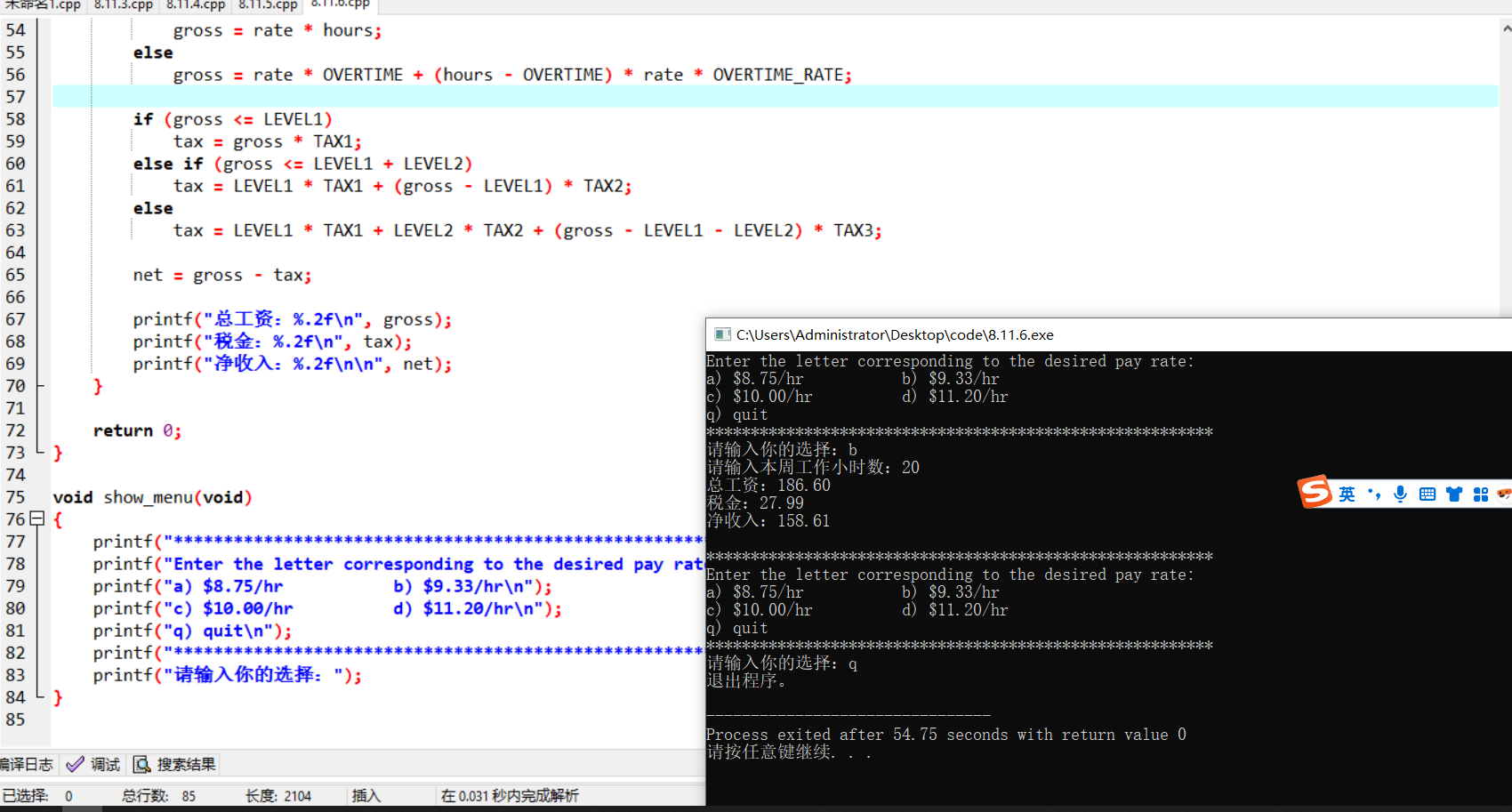Activate the 8.11.6.cpp tab
This screenshot has height=812, width=1512.
click(x=341, y=5)
